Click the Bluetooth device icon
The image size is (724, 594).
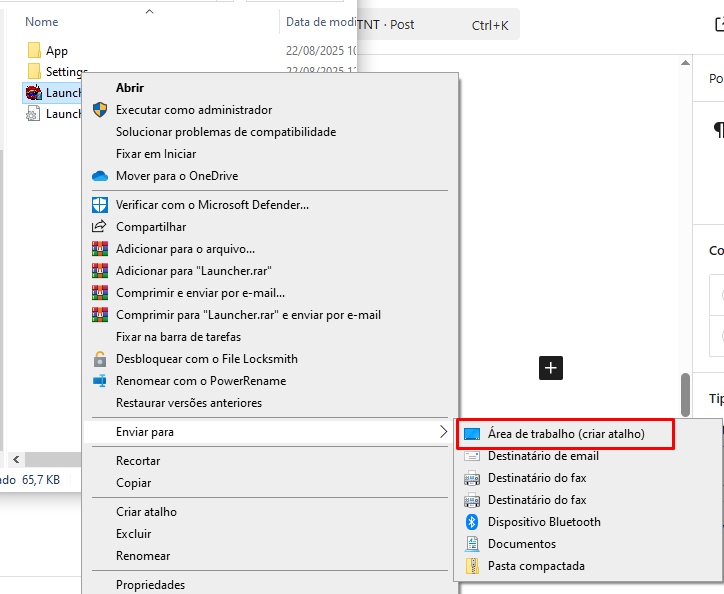pos(472,522)
